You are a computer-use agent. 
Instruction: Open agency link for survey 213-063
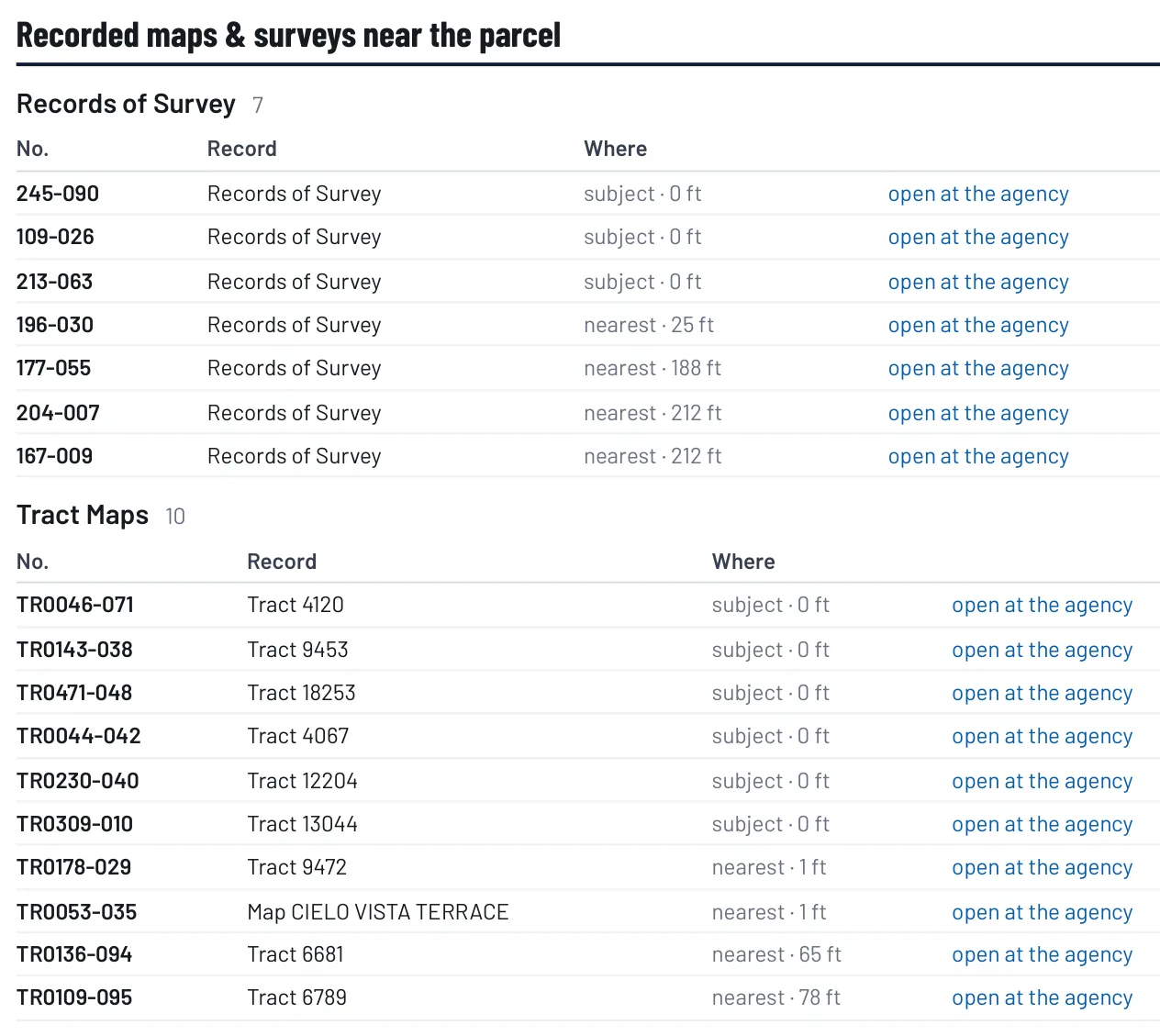[x=978, y=282]
